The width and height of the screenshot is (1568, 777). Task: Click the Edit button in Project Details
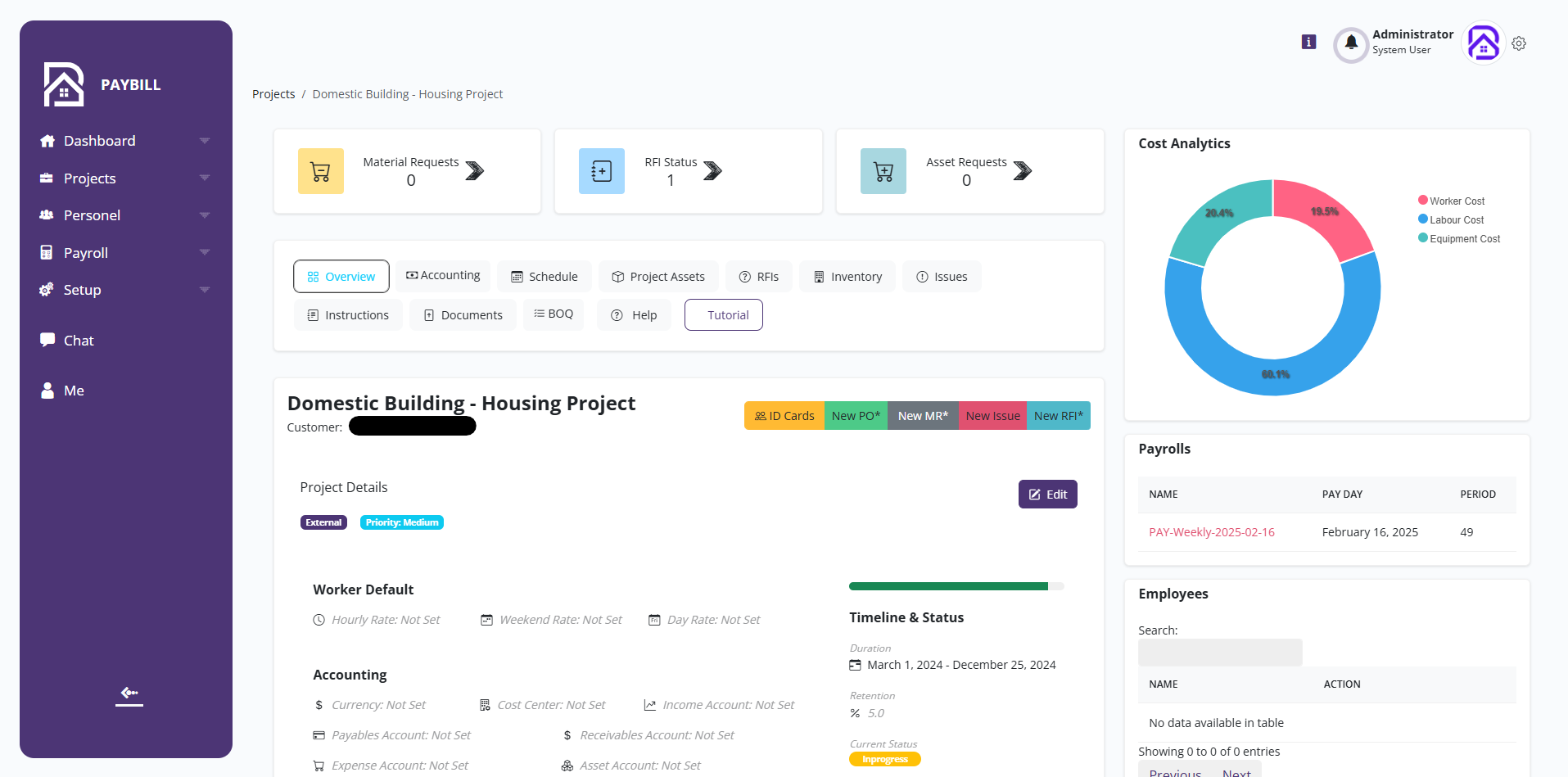(x=1047, y=494)
